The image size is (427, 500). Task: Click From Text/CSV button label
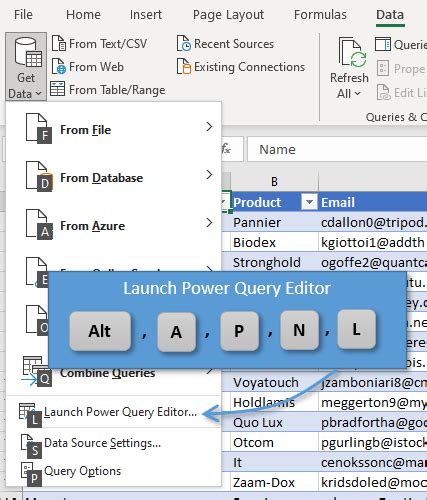tap(108, 44)
